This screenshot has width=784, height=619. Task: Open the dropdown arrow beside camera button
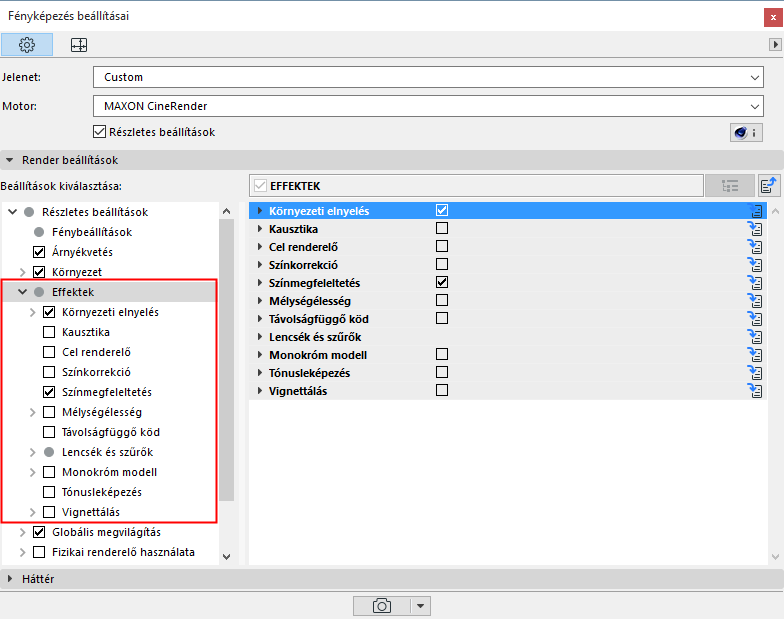point(420,606)
